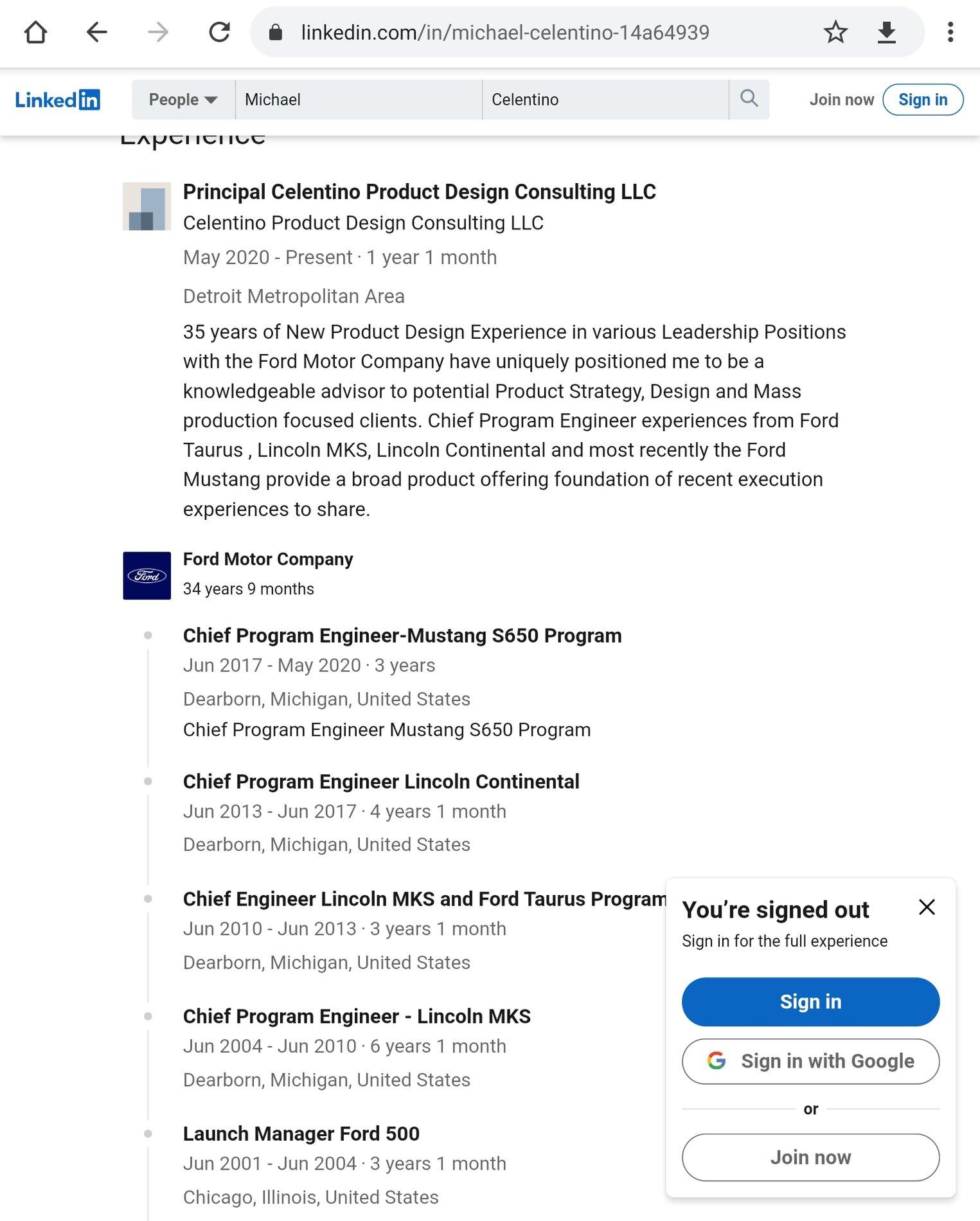Click the last name field containing Celentino

[x=605, y=100]
